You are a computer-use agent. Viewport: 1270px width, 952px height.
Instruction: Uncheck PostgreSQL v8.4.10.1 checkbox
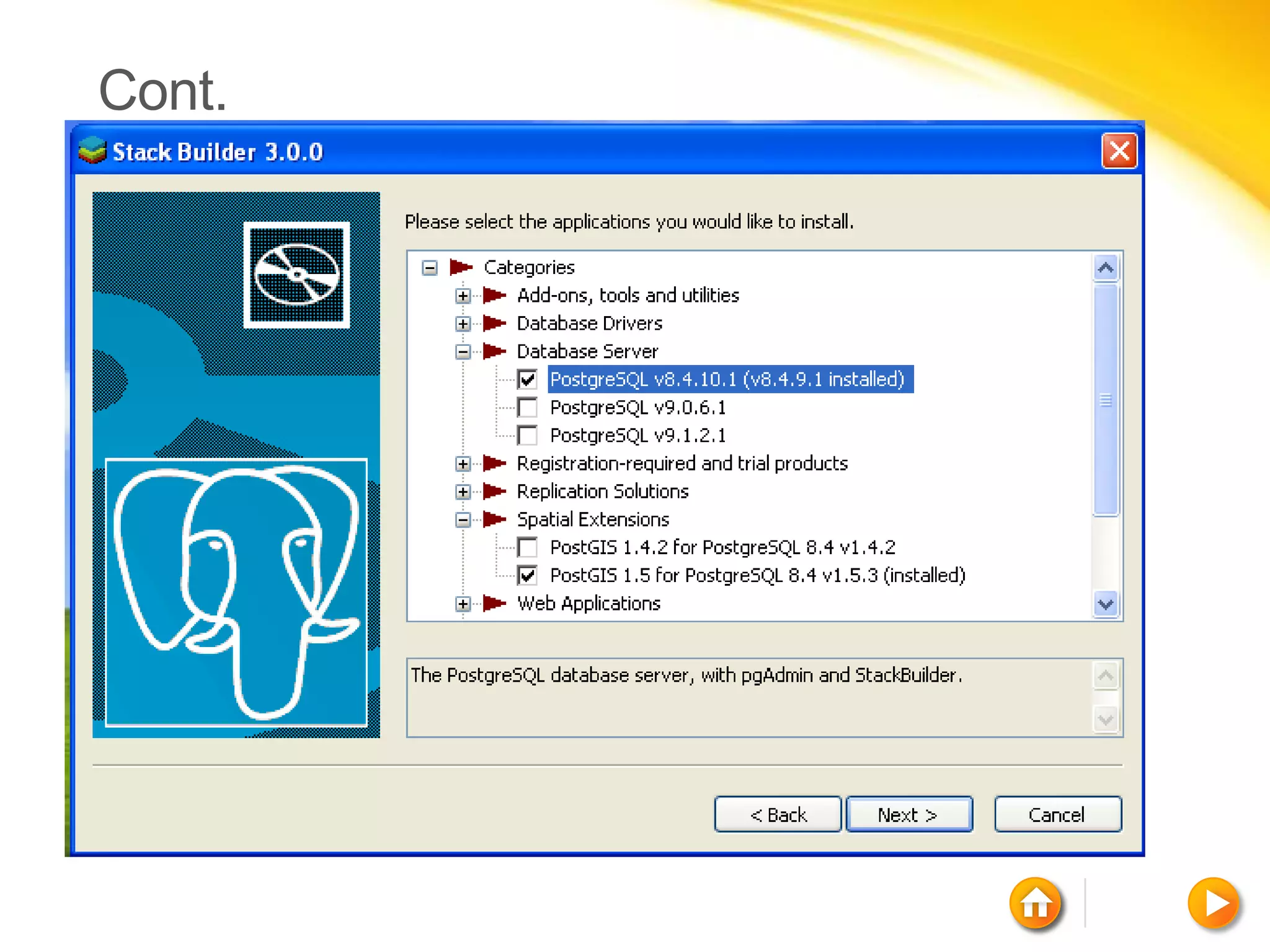click(x=527, y=379)
